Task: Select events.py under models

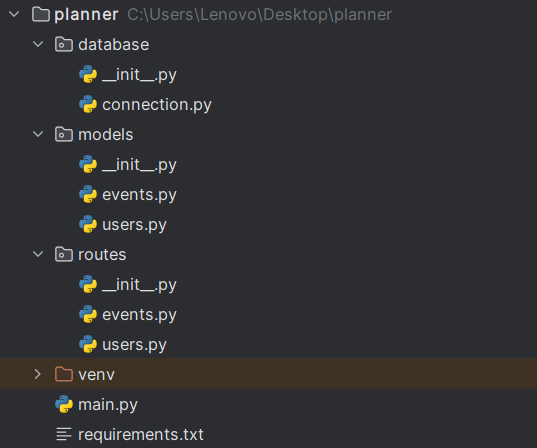Action: [x=139, y=195]
